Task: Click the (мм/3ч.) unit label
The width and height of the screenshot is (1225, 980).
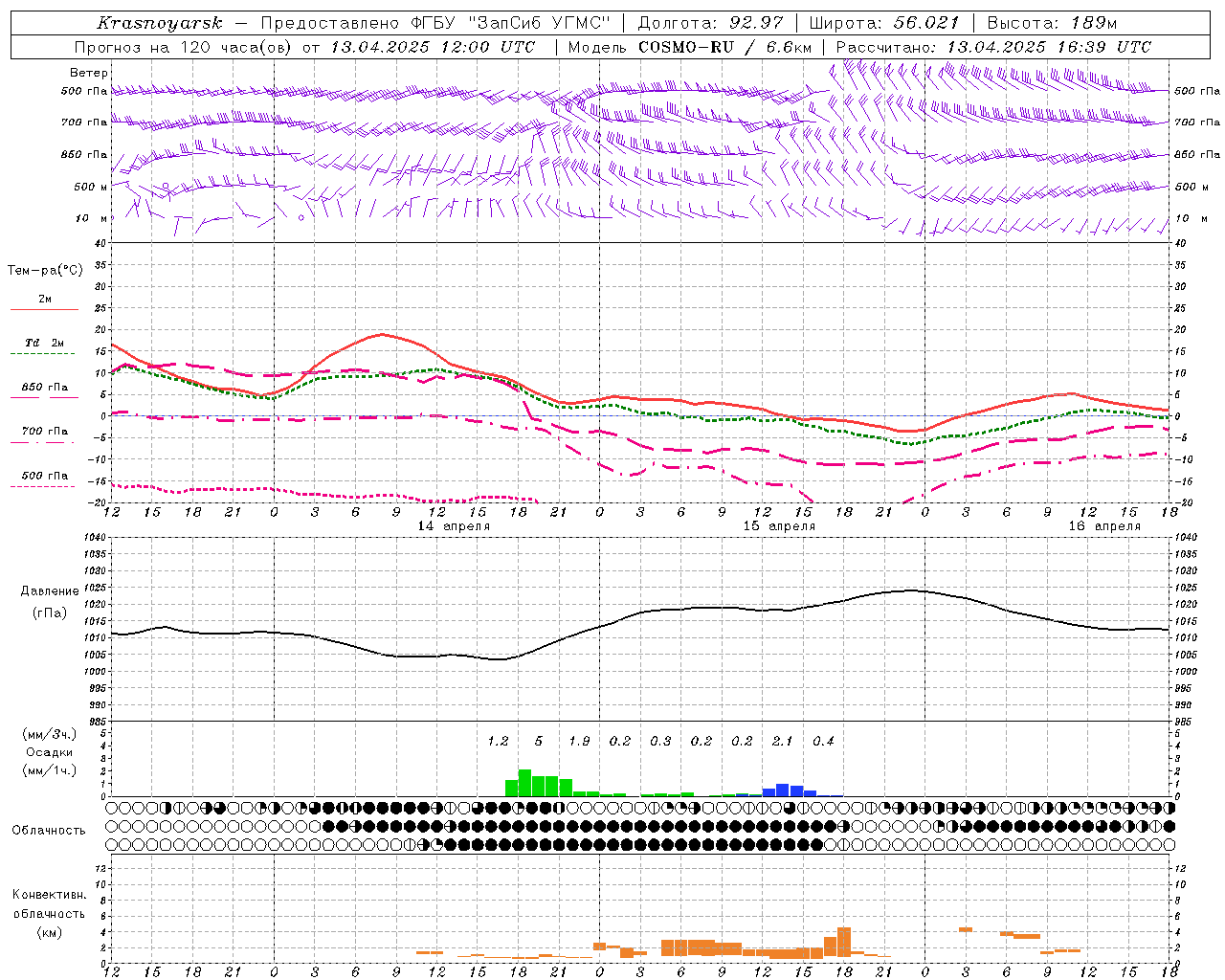Action: (x=50, y=734)
